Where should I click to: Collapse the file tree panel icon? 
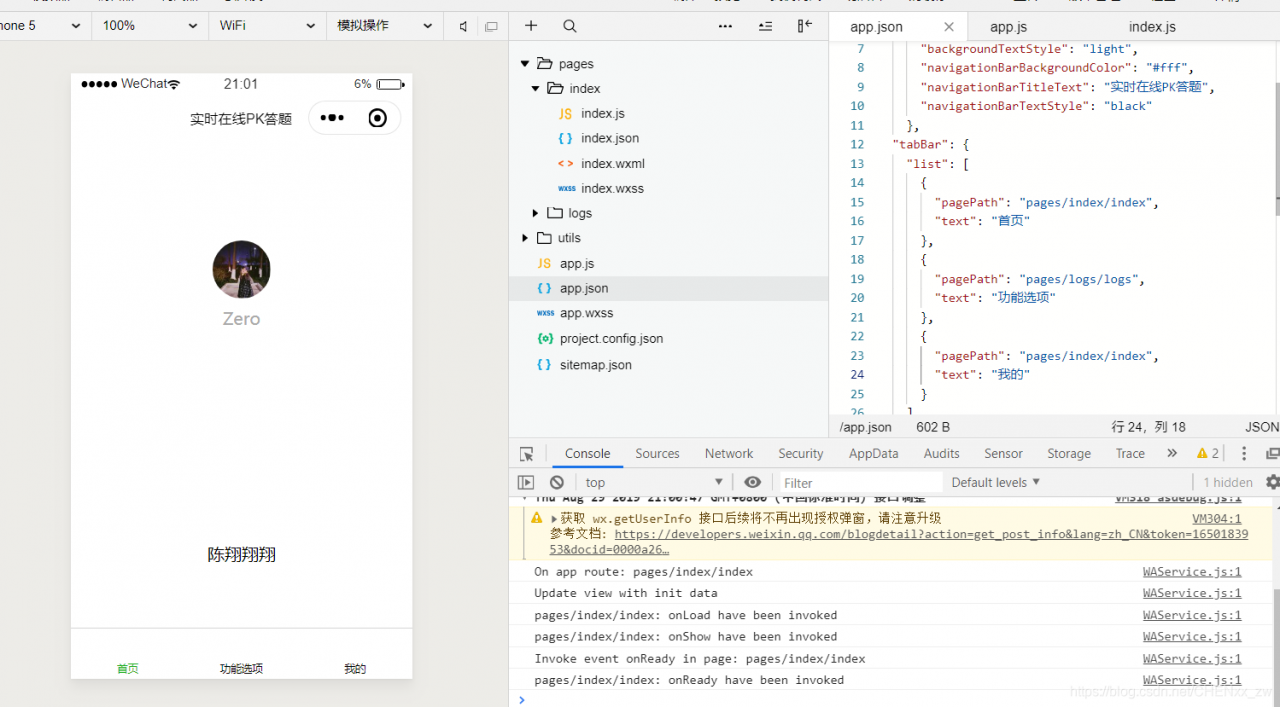pyautogui.click(x=804, y=26)
